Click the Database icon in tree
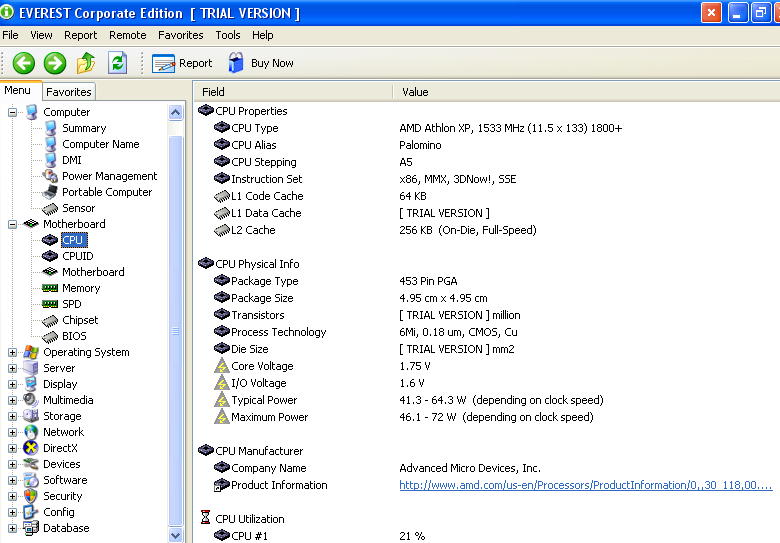The width and height of the screenshot is (780, 543). tap(31, 528)
